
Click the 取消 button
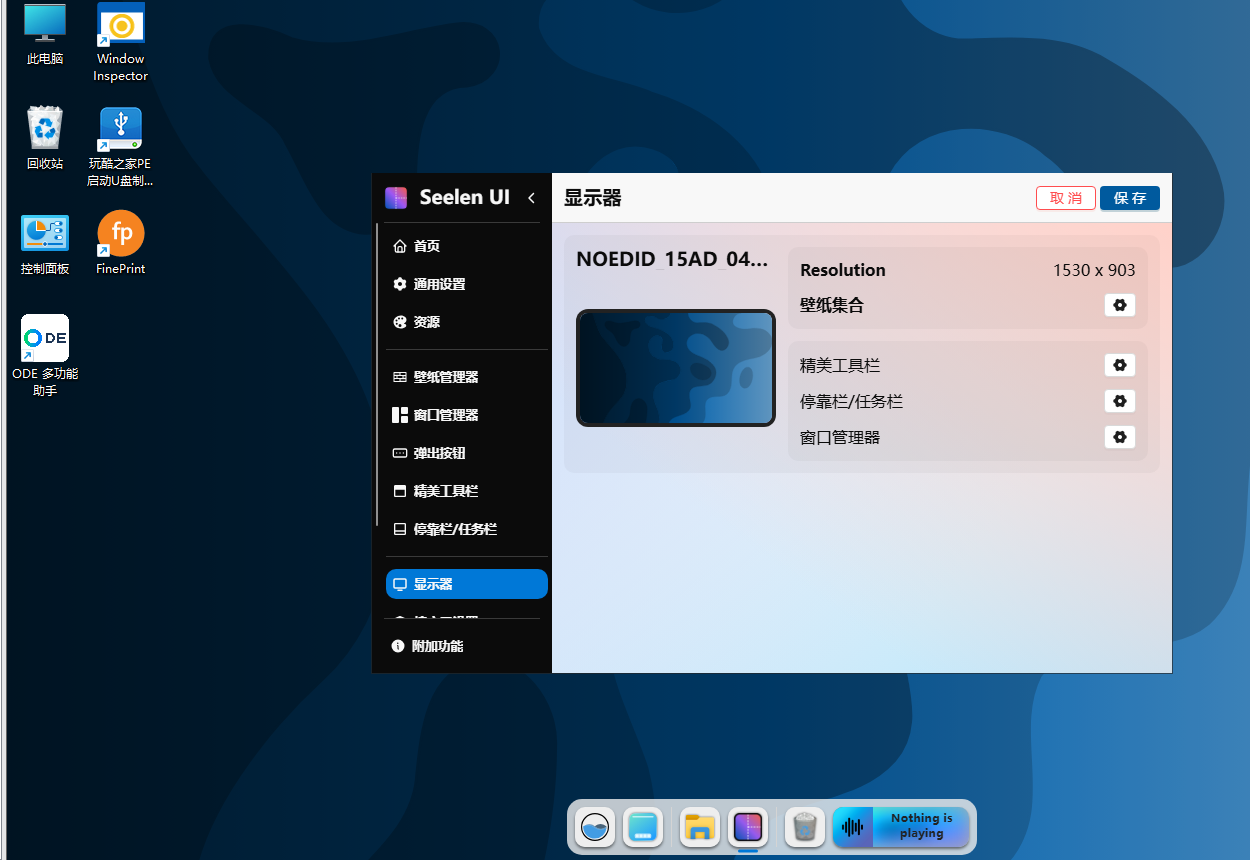click(x=1065, y=198)
